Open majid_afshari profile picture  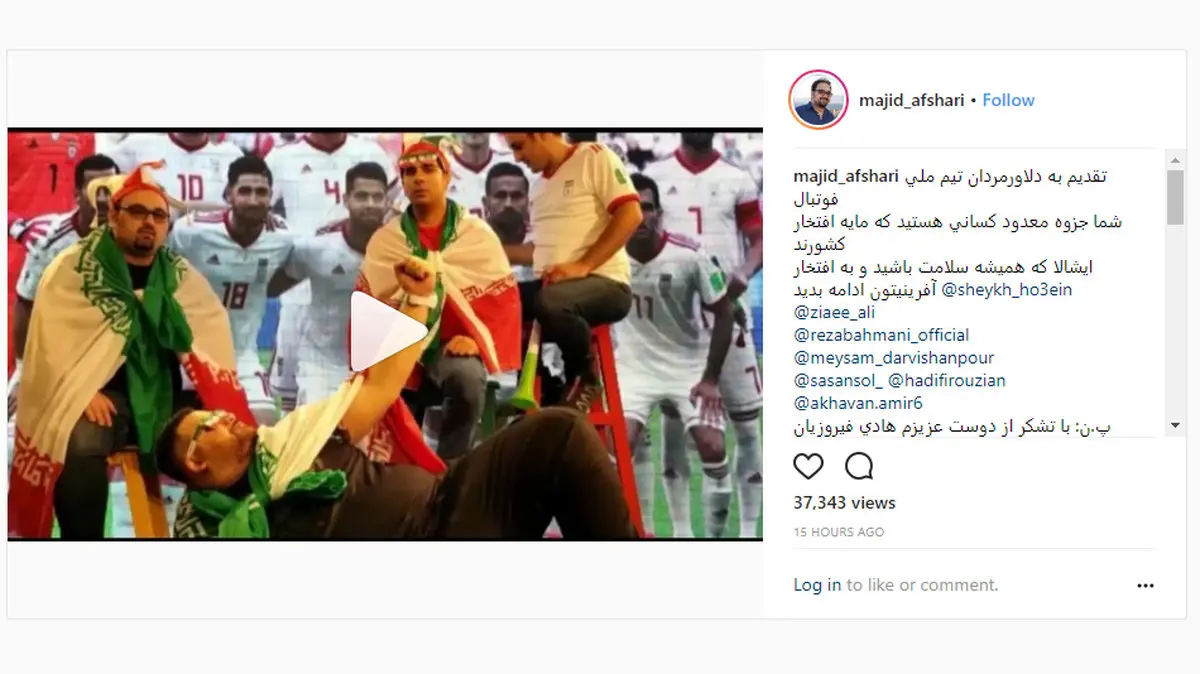pos(818,100)
